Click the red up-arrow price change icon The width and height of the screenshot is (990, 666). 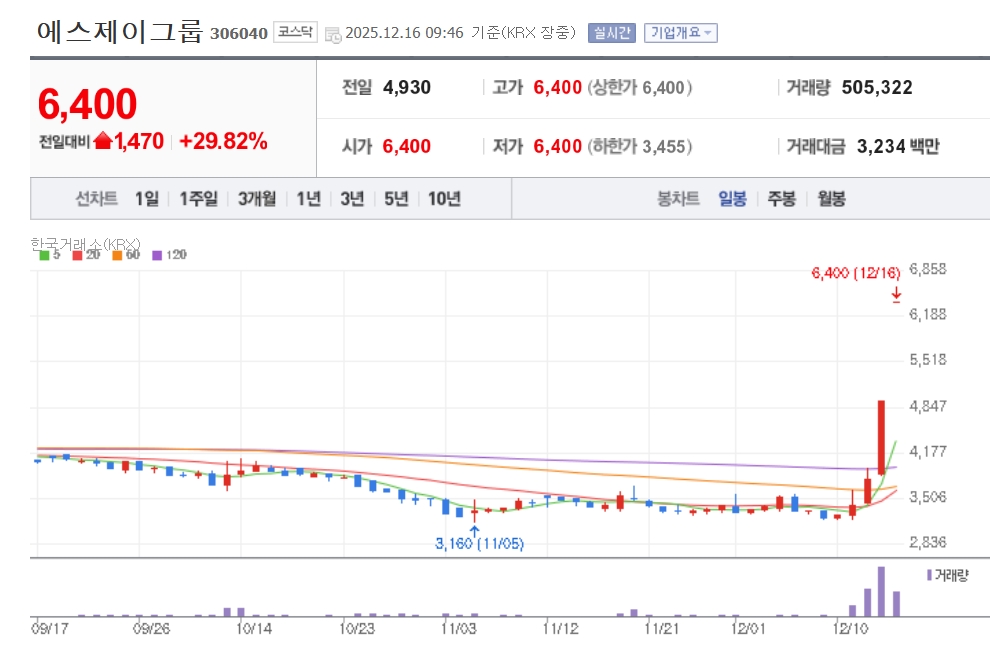(x=103, y=142)
